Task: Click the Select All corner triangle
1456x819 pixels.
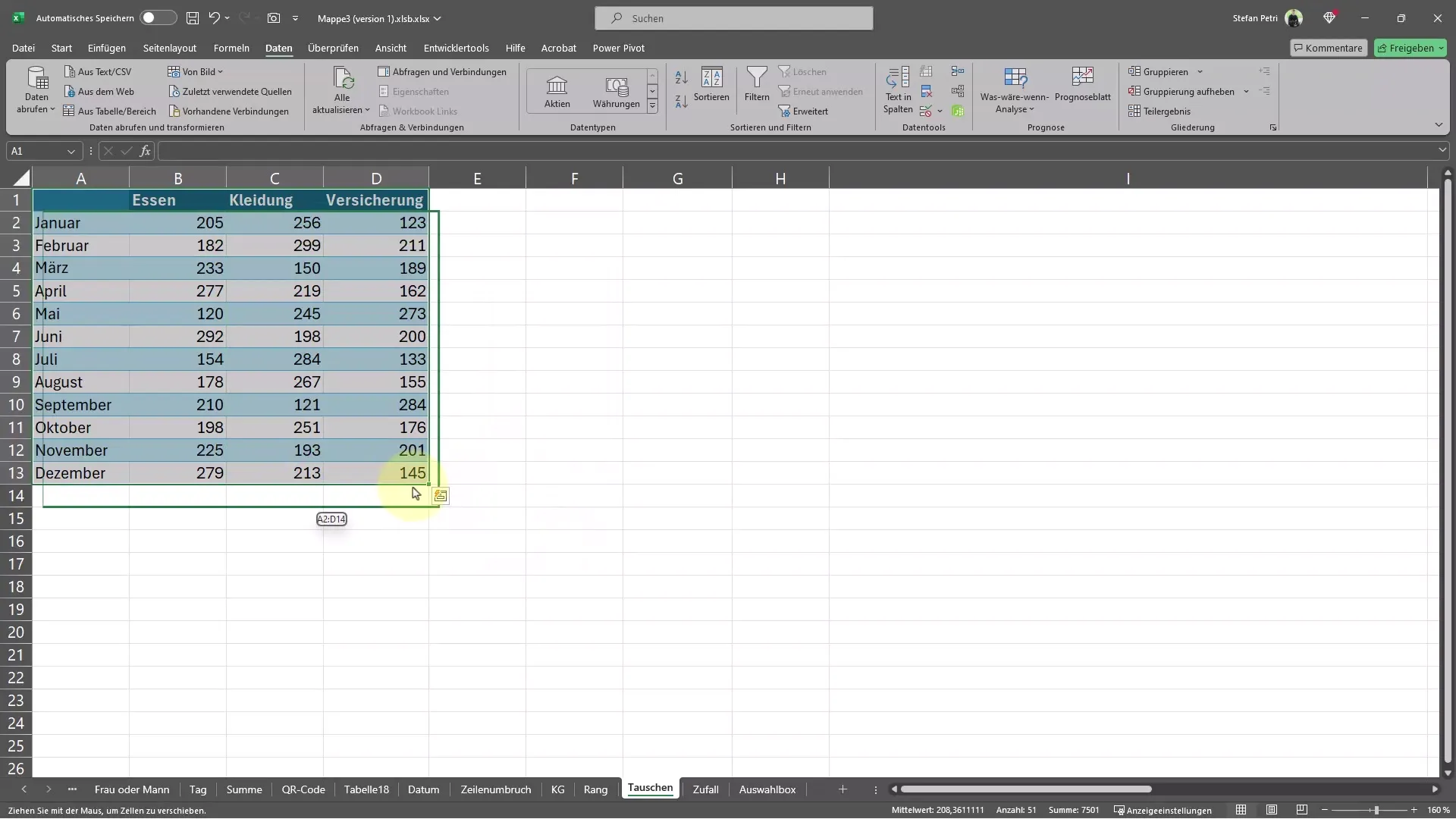Action: pyautogui.click(x=21, y=178)
